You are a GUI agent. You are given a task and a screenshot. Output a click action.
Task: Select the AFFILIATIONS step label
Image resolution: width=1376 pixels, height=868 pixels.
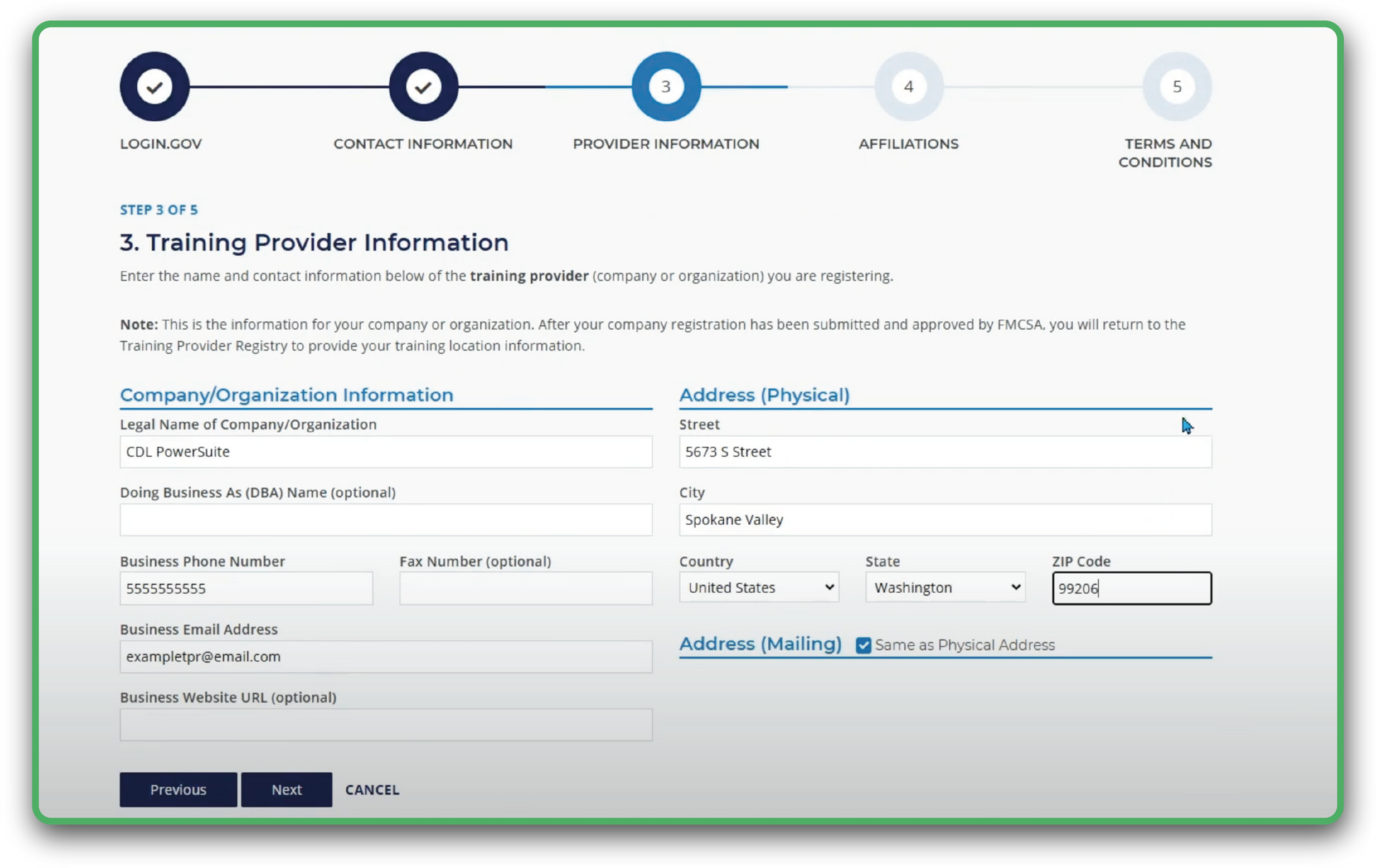tap(908, 143)
